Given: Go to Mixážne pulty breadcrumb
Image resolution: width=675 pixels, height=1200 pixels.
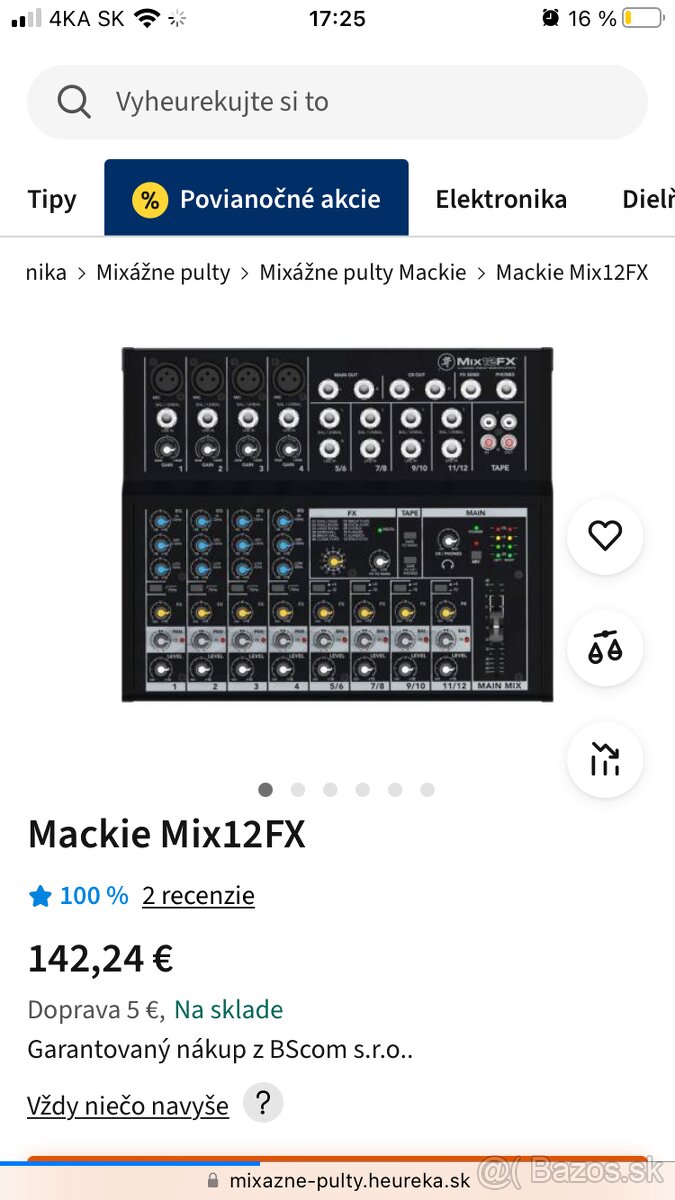Looking at the screenshot, I should point(163,272).
